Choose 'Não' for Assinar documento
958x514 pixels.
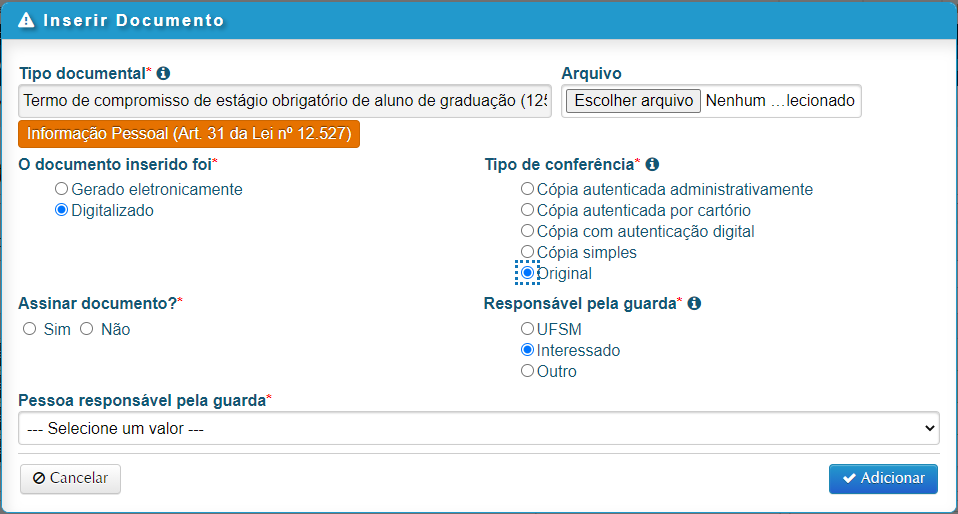coord(87,329)
